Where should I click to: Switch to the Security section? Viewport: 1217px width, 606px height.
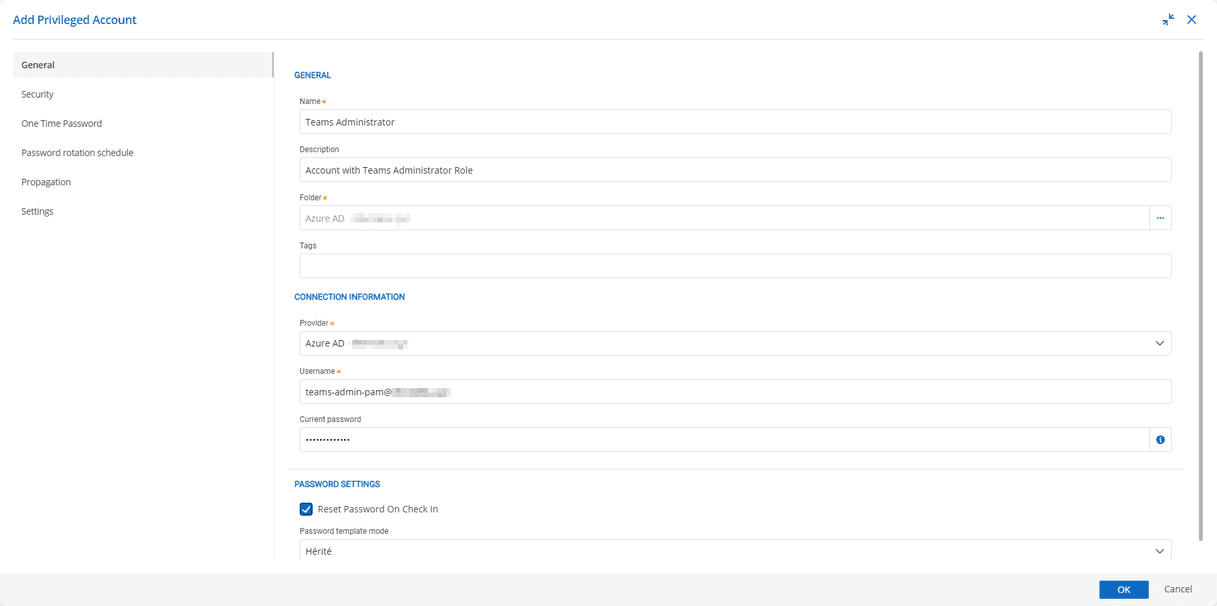click(x=38, y=93)
